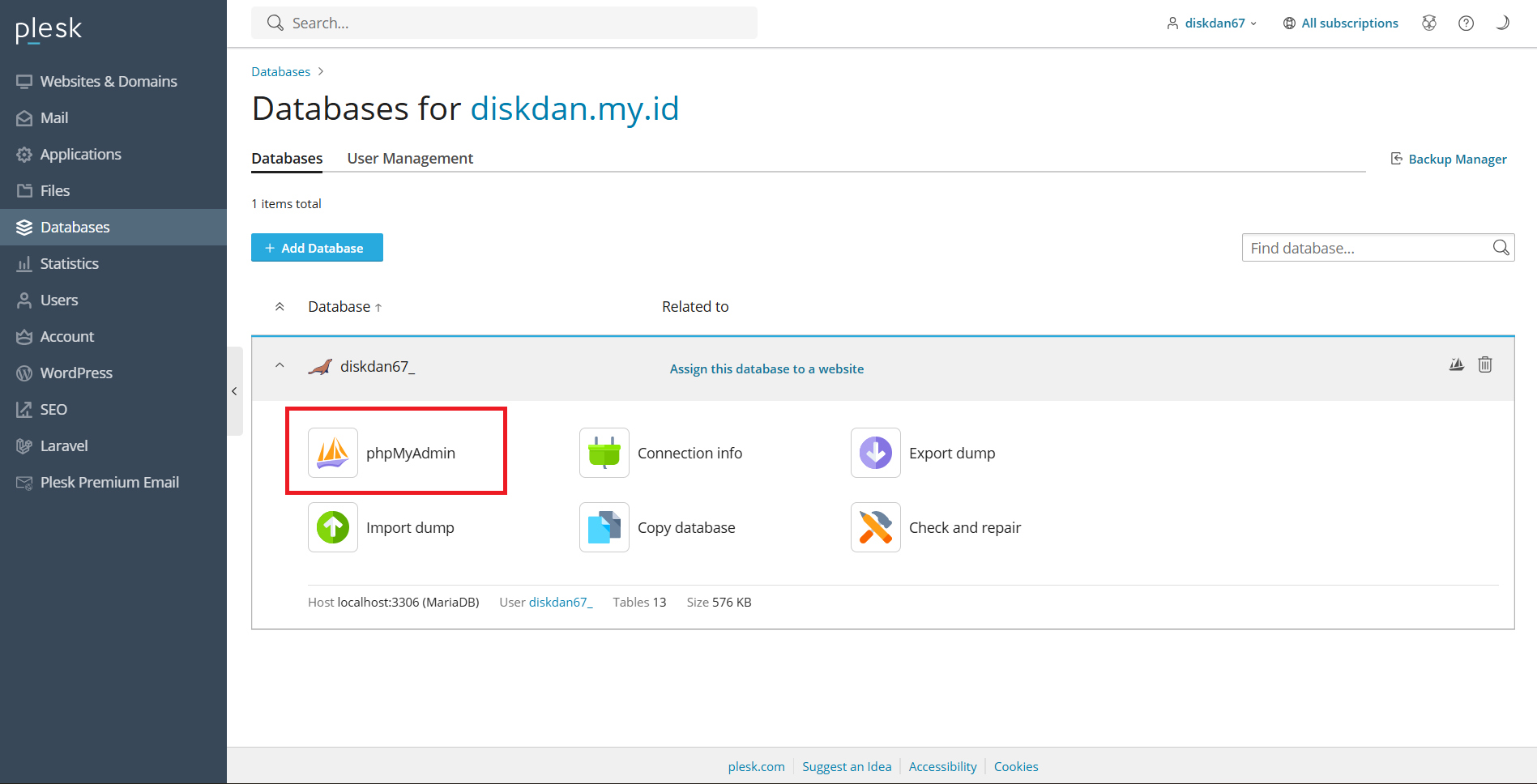This screenshot has height=784, width=1537.
Task: Click the Import dump icon
Action: (332, 527)
